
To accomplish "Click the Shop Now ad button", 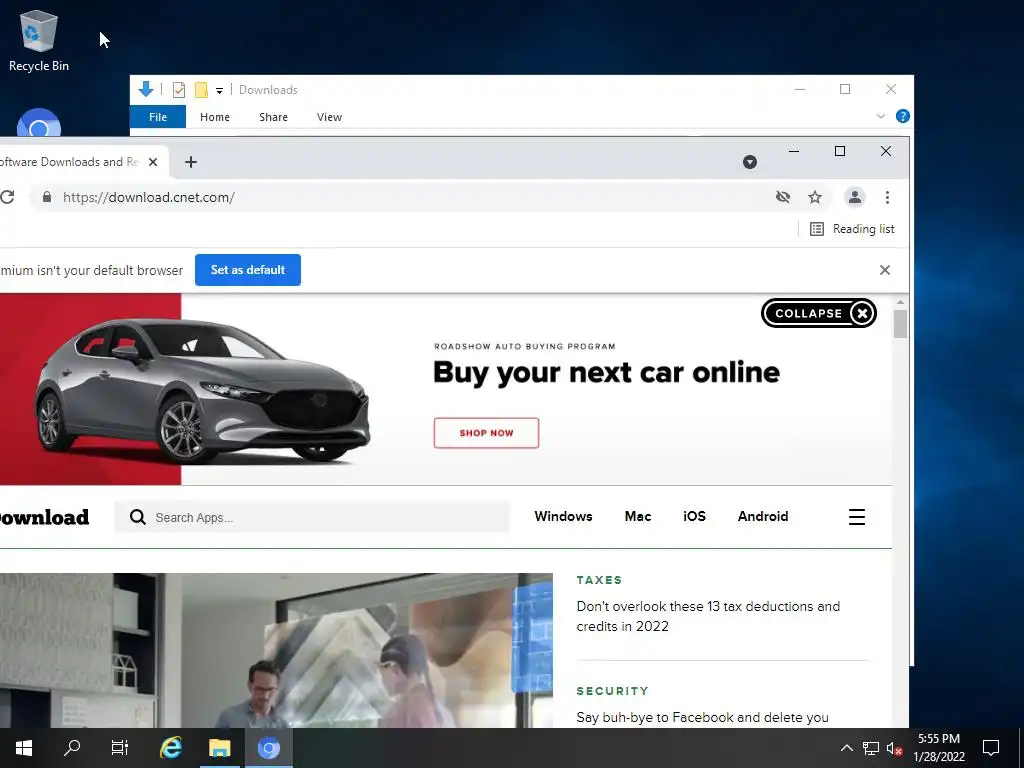I will click(486, 433).
